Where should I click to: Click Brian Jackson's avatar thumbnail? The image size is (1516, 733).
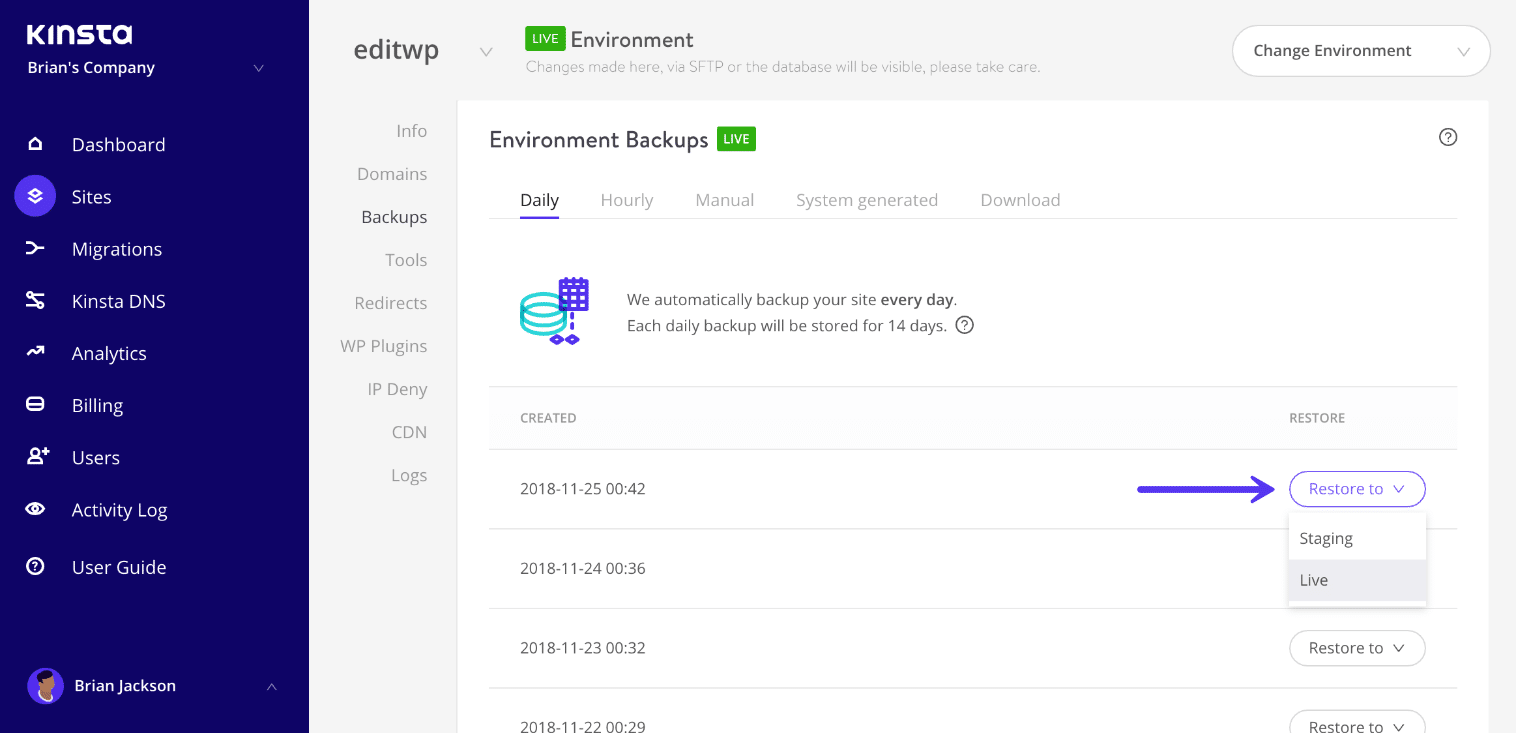click(45, 685)
